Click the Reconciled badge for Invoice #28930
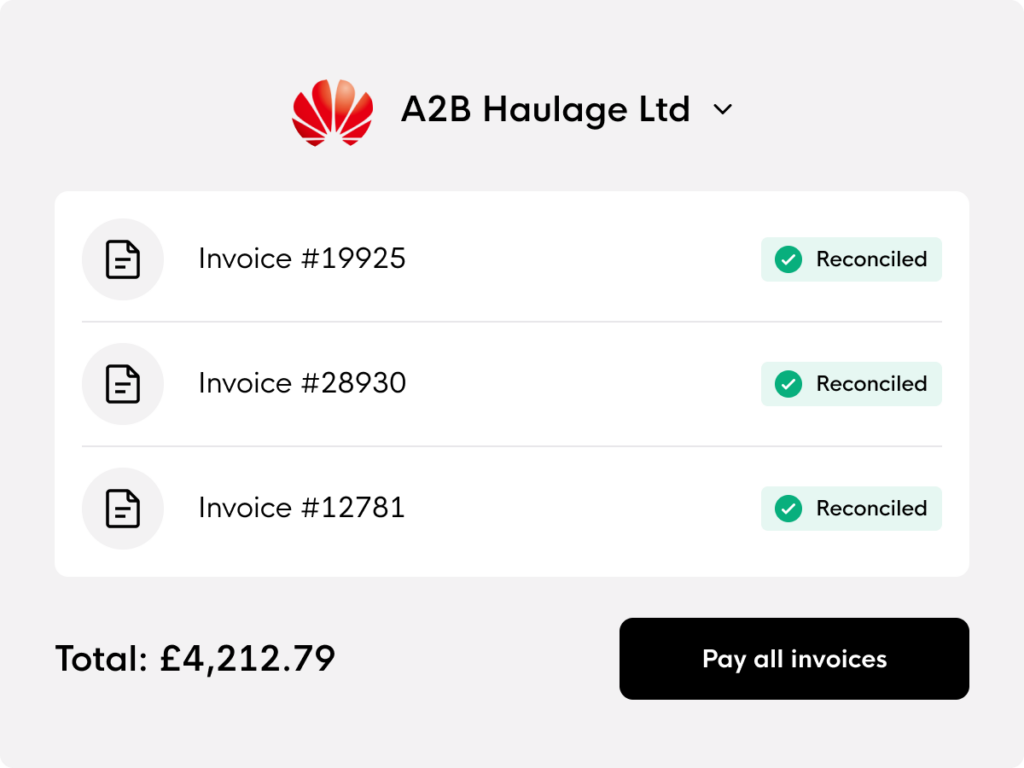 pyautogui.click(x=852, y=384)
